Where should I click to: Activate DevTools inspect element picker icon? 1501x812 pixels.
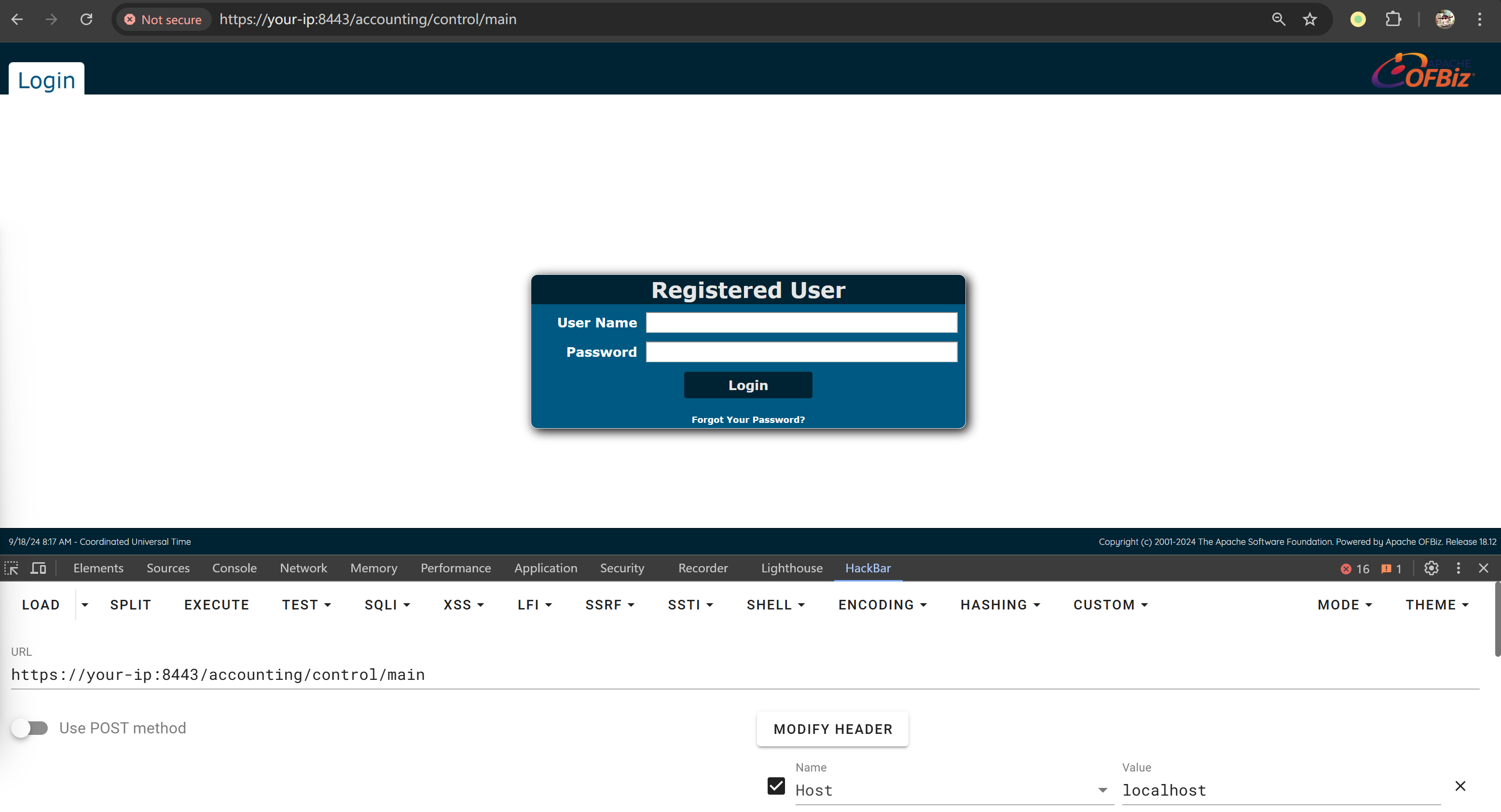point(12,568)
